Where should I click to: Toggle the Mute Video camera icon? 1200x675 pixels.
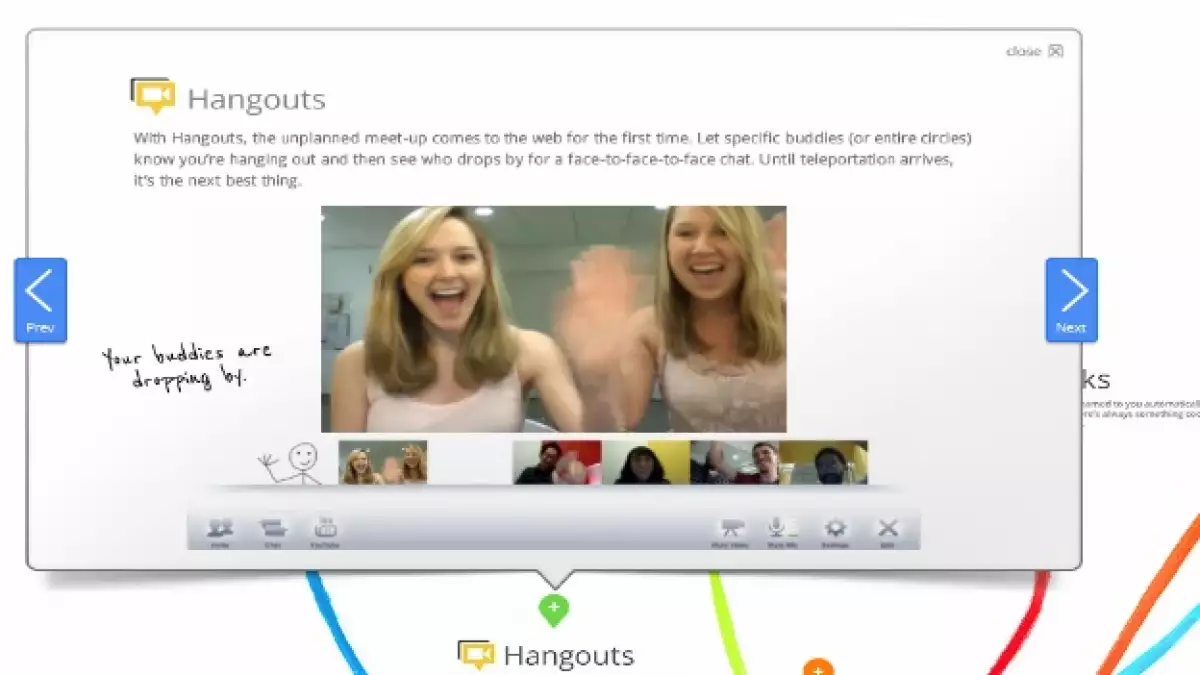[x=731, y=529]
